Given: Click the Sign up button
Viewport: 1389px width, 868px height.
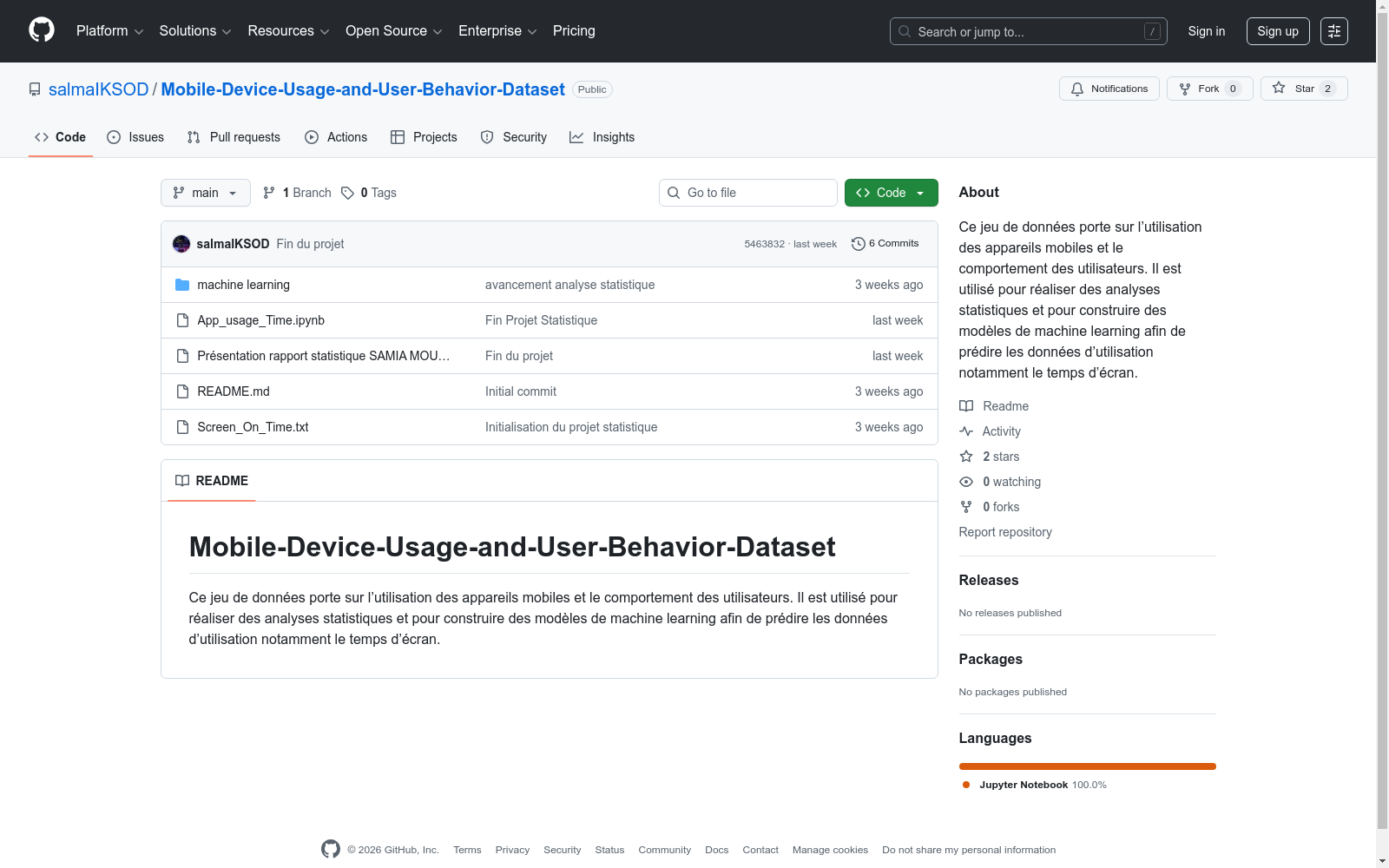Looking at the screenshot, I should pyautogui.click(x=1278, y=31).
